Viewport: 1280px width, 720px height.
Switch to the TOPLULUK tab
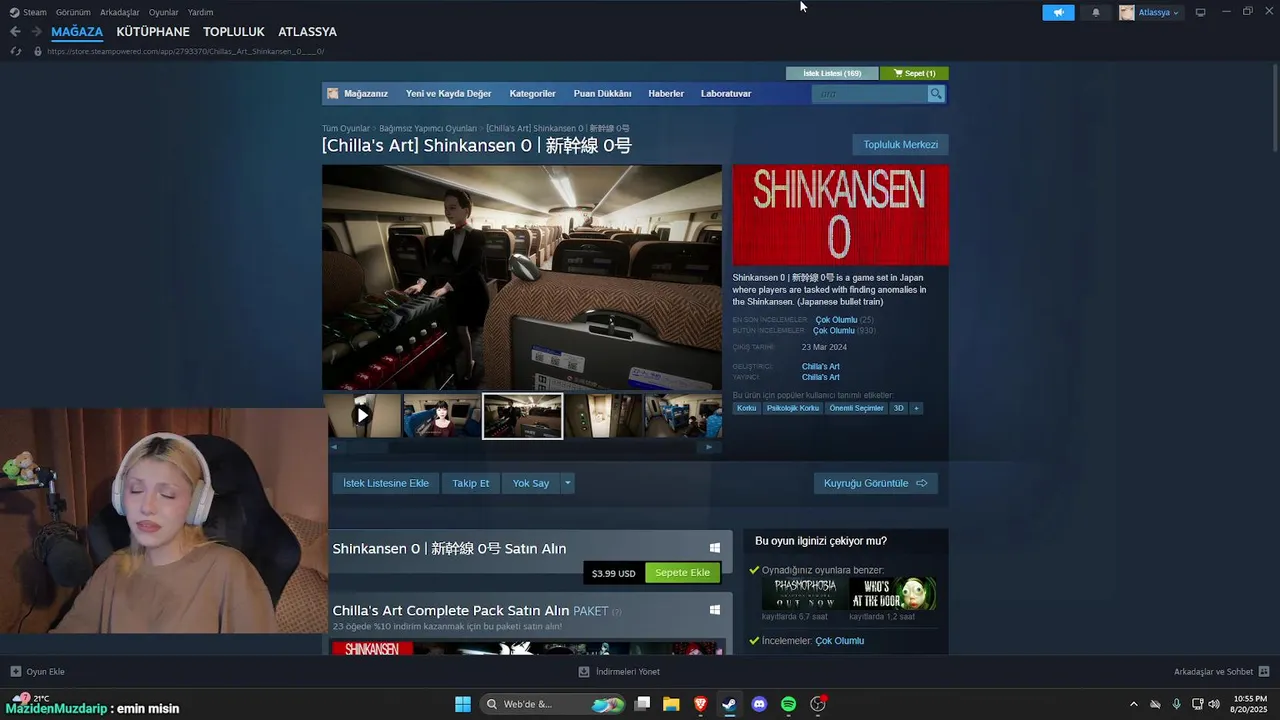(234, 32)
